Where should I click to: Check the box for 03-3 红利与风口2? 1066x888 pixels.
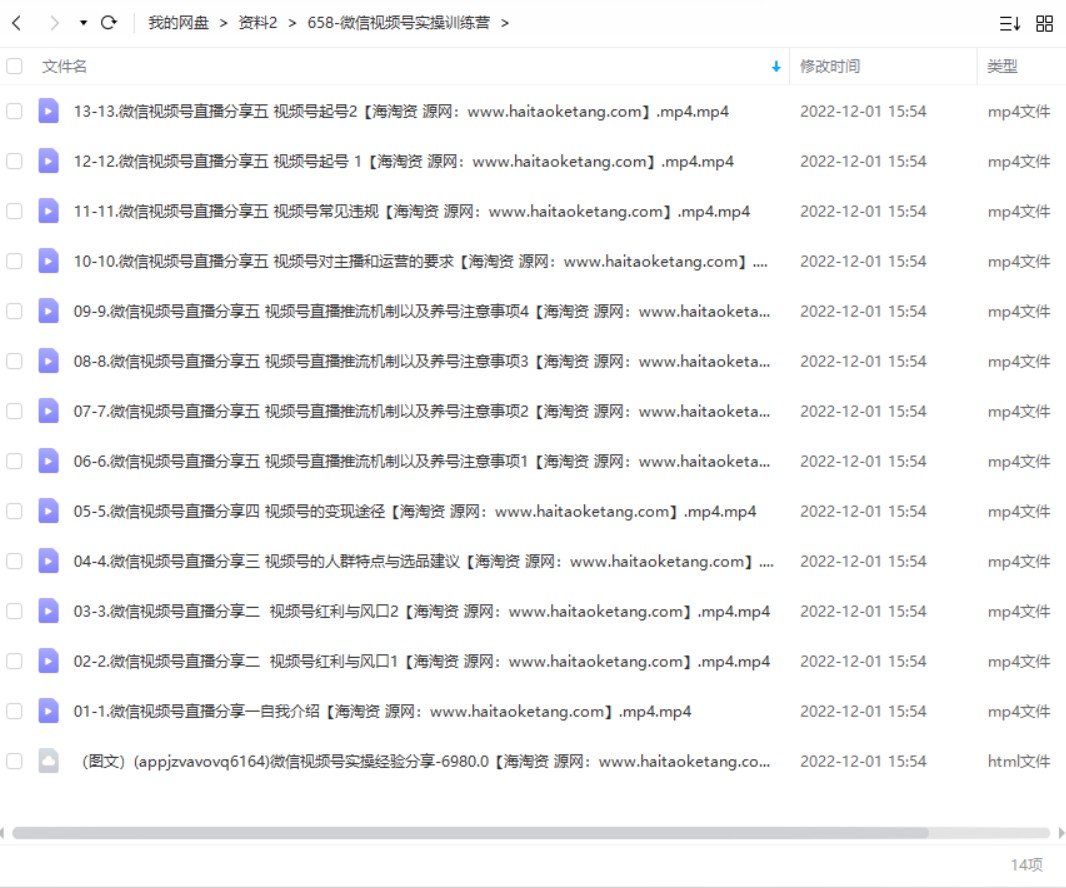[14, 611]
